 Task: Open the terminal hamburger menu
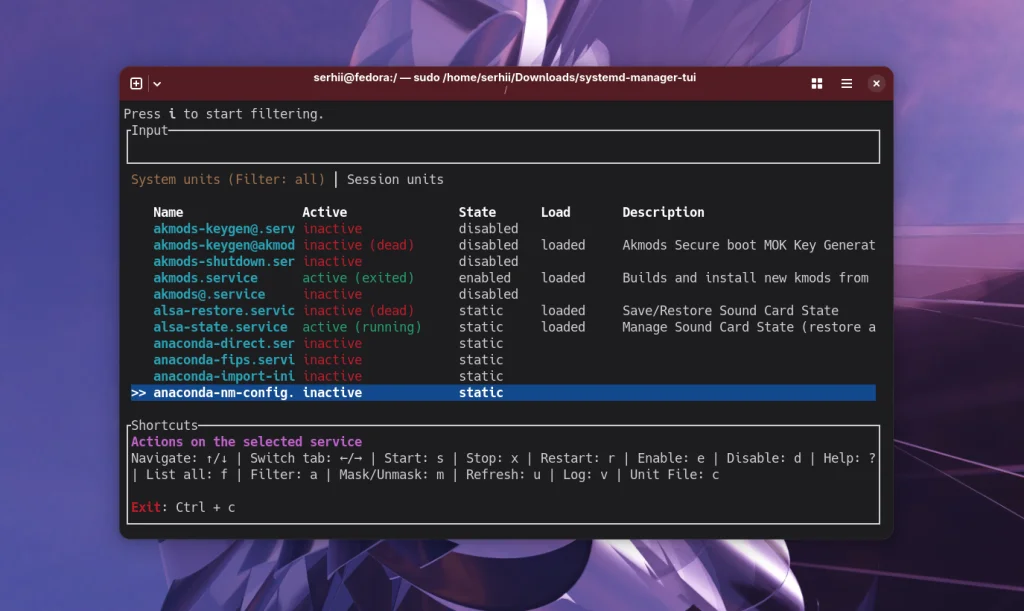point(846,84)
